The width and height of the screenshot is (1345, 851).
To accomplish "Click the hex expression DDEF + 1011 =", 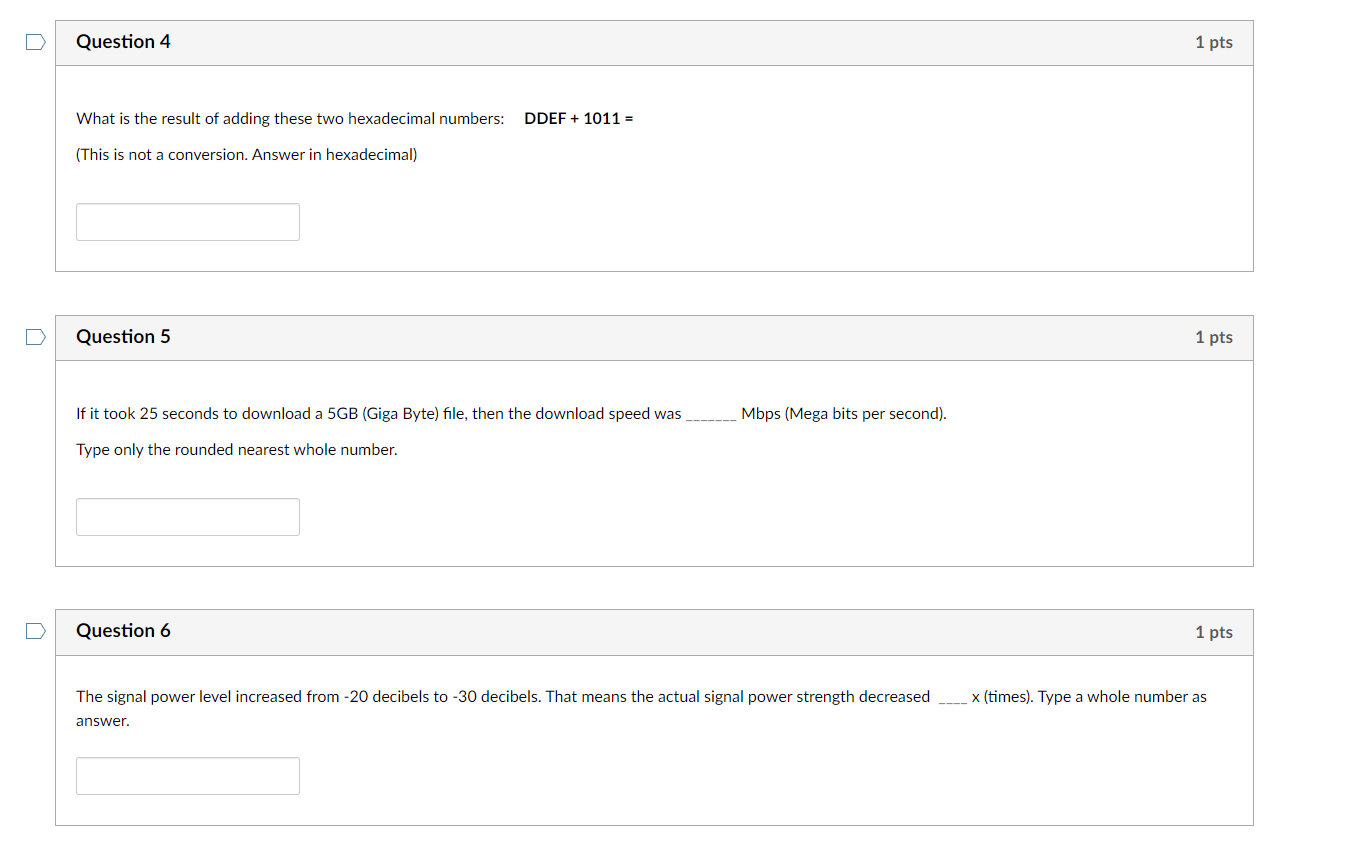I will tap(579, 119).
